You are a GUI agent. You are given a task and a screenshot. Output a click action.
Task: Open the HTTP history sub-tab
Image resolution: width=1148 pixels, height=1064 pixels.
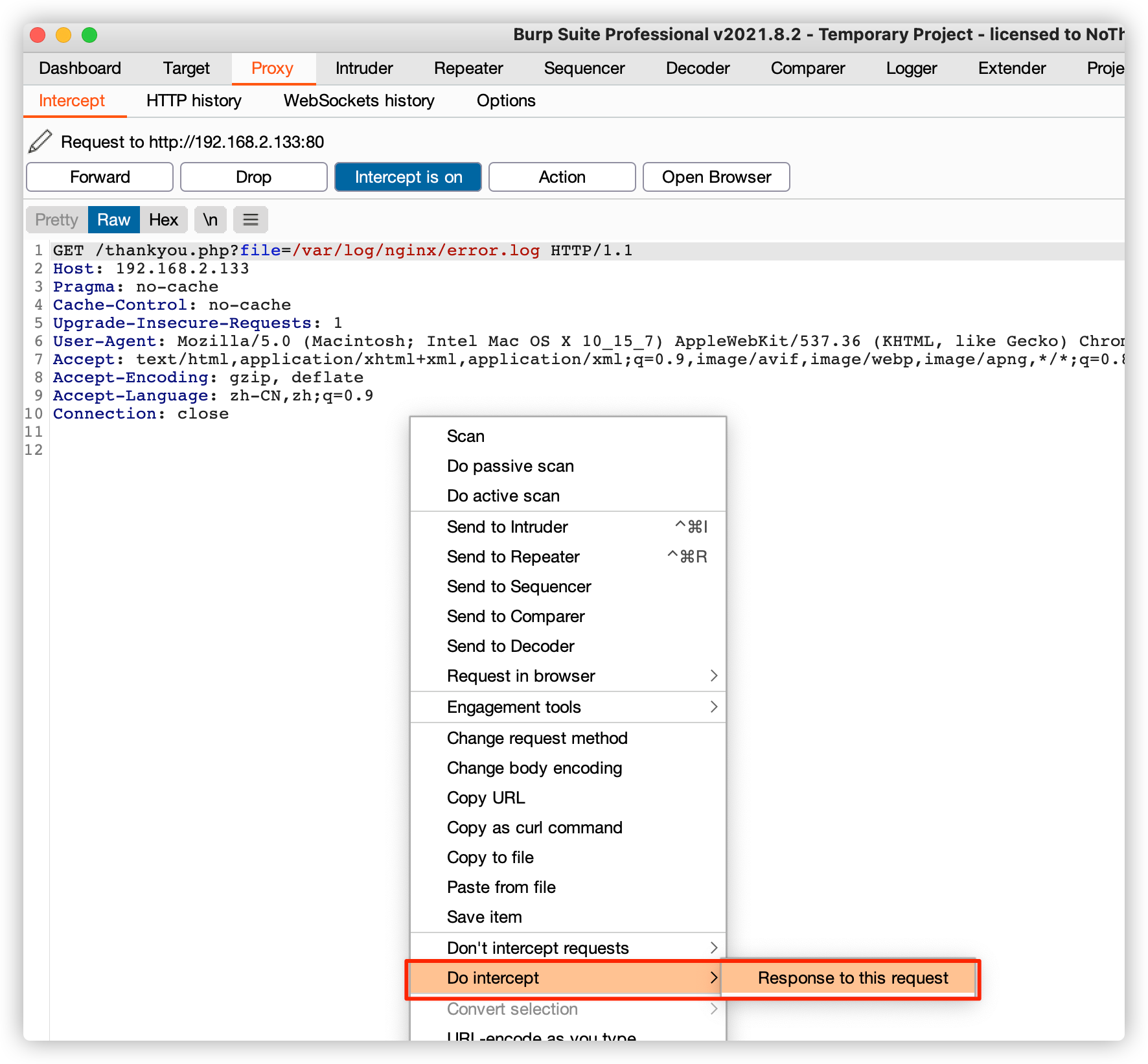pos(194,100)
